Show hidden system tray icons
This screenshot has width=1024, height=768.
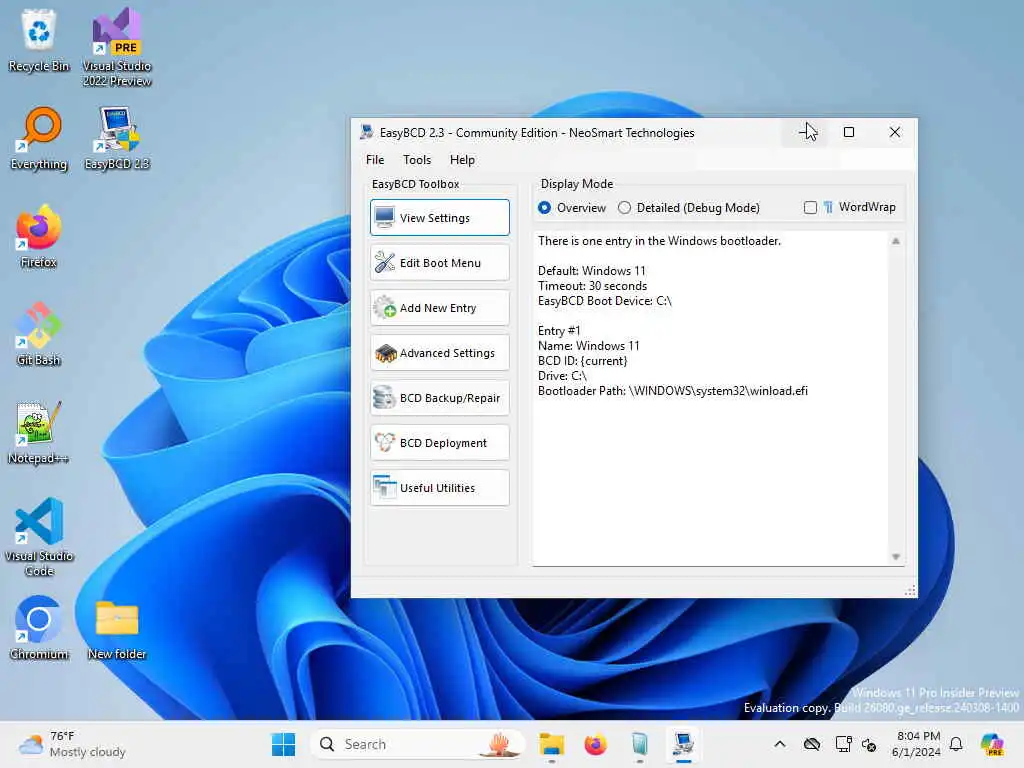pos(780,744)
